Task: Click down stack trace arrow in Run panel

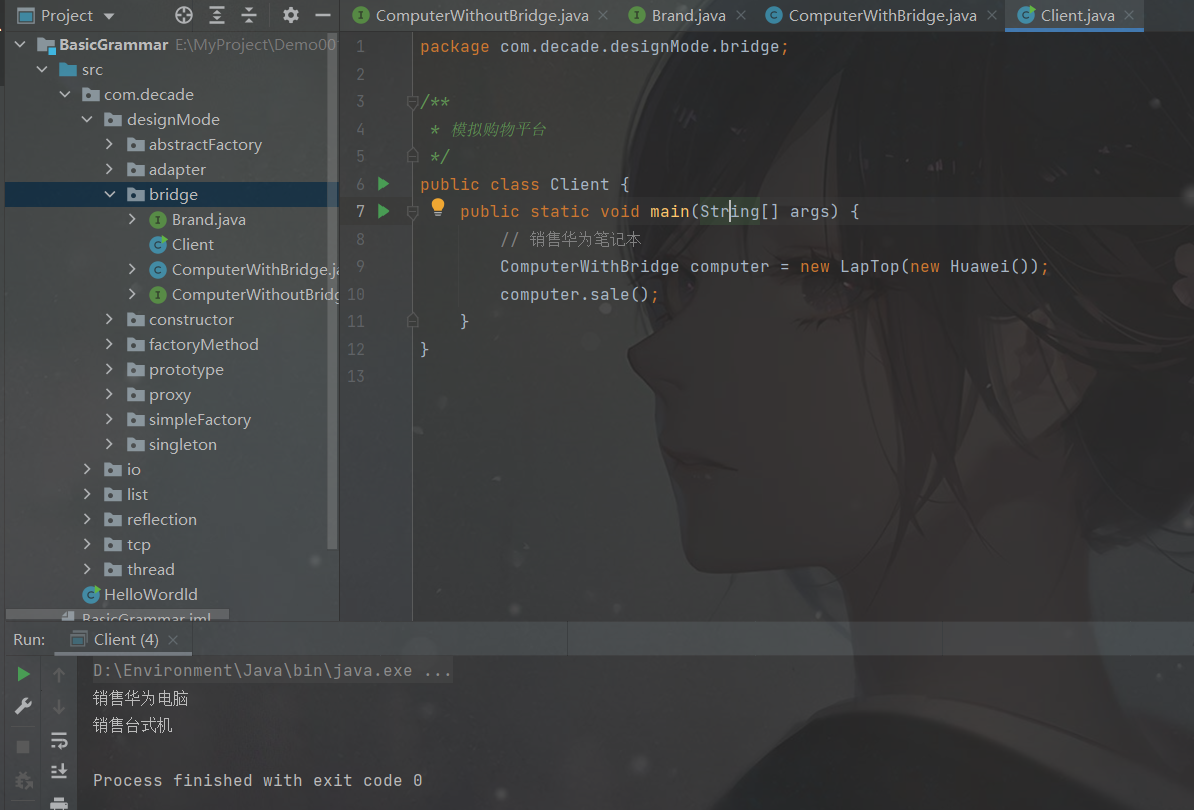Action: (x=59, y=707)
